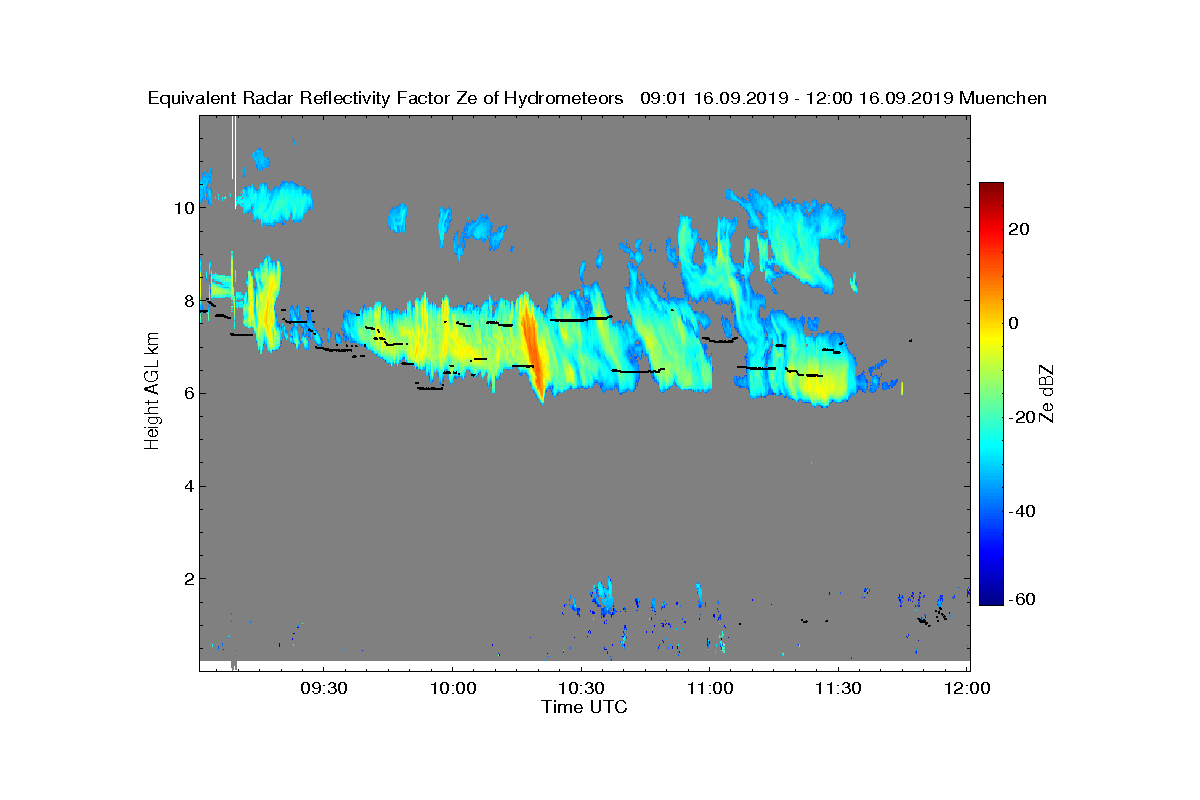Click the 12:00 time tick label
Screen dimensions: 1200x800
click(967, 689)
